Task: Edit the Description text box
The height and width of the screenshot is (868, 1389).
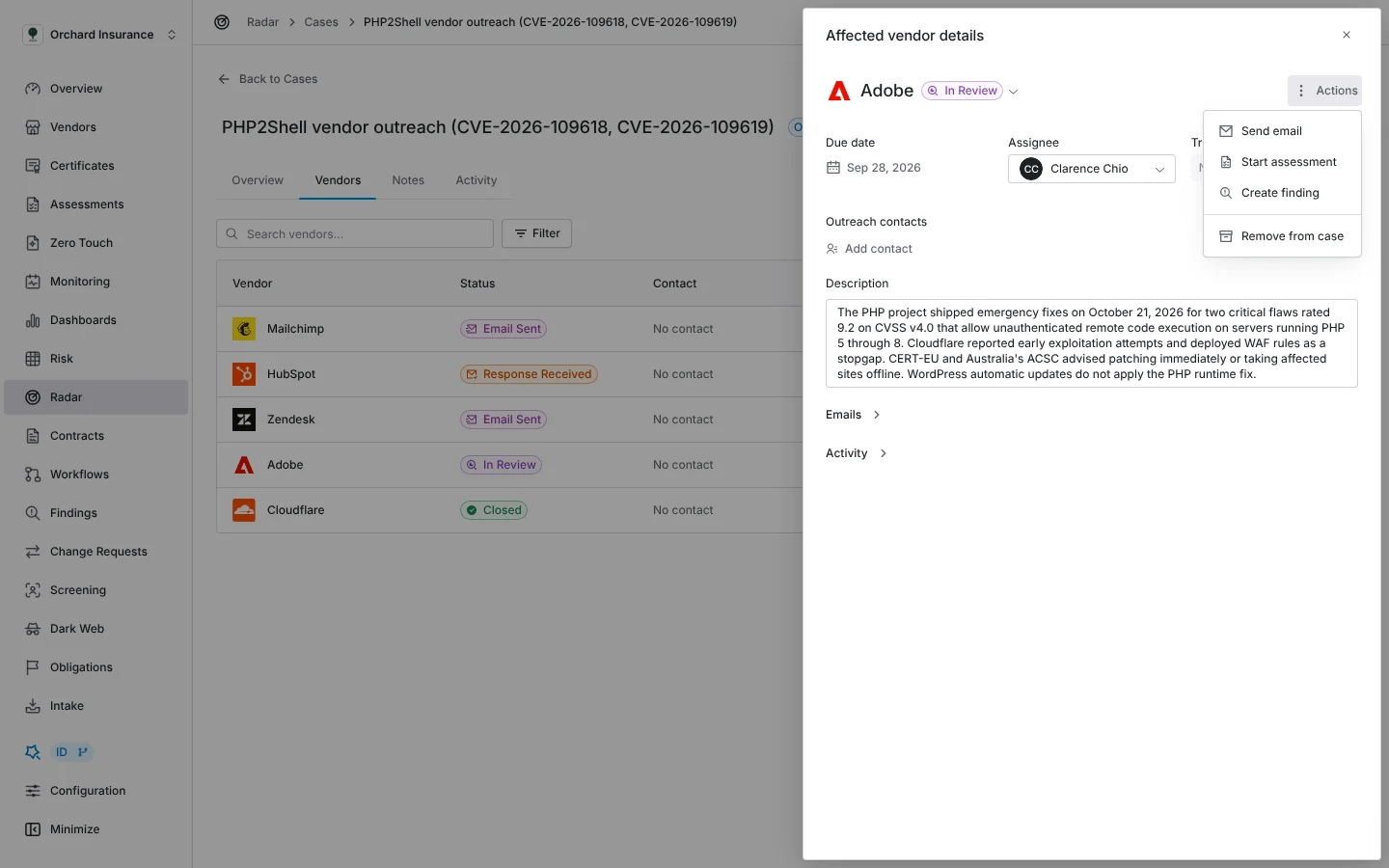Action: tap(1092, 343)
